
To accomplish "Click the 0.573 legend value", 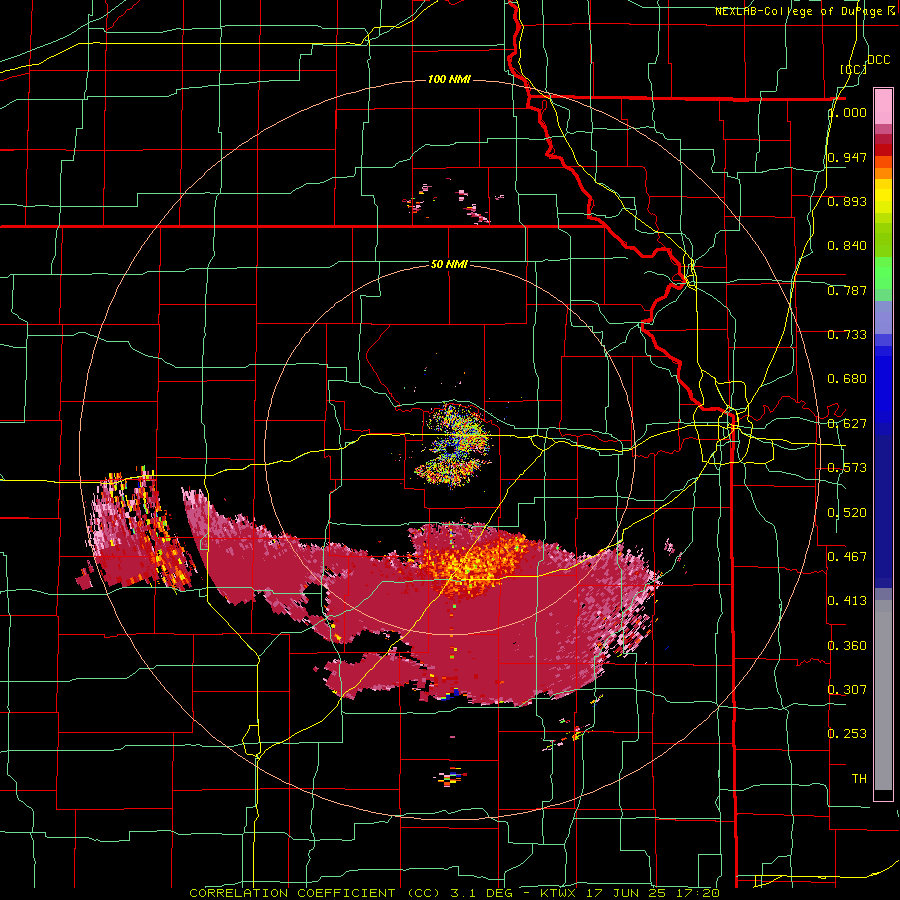I will [847, 468].
